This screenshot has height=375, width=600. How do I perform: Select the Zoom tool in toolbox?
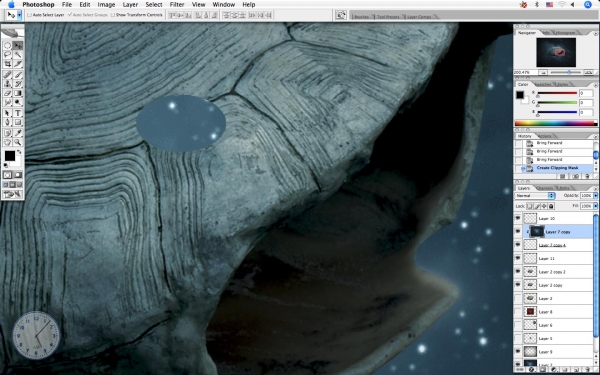18,142
